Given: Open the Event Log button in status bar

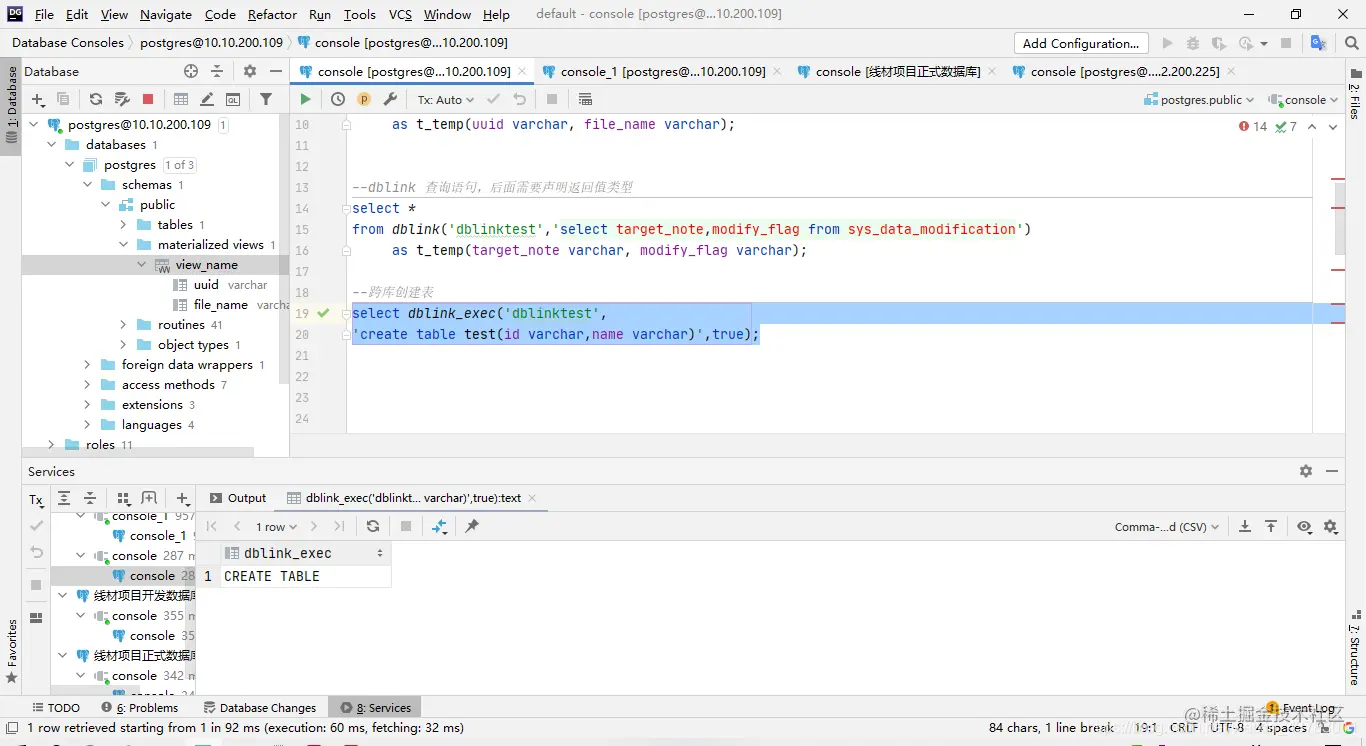Looking at the screenshot, I should tap(1303, 707).
